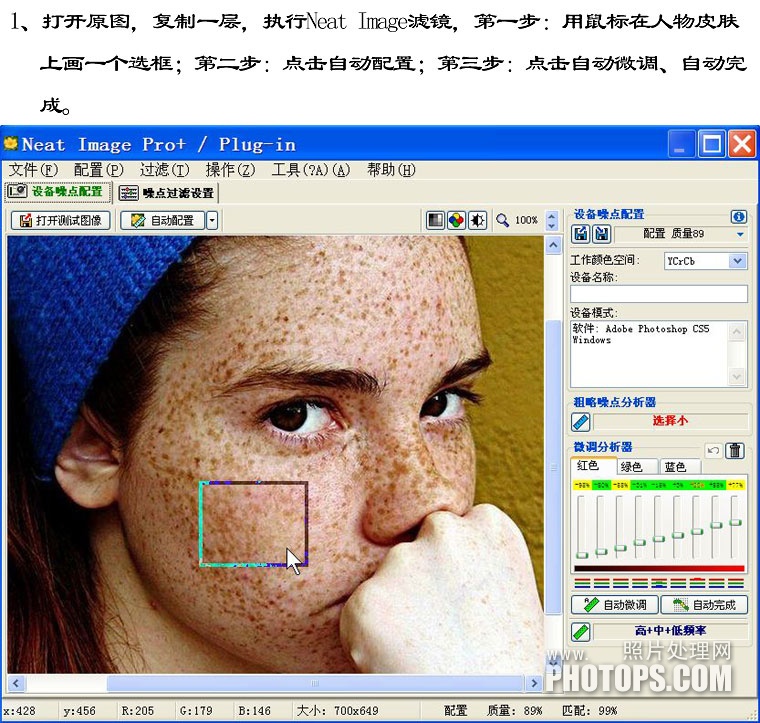Screen dimensions: 760x723
Task: Click the x:428 status bar value
Action: (x=19, y=711)
